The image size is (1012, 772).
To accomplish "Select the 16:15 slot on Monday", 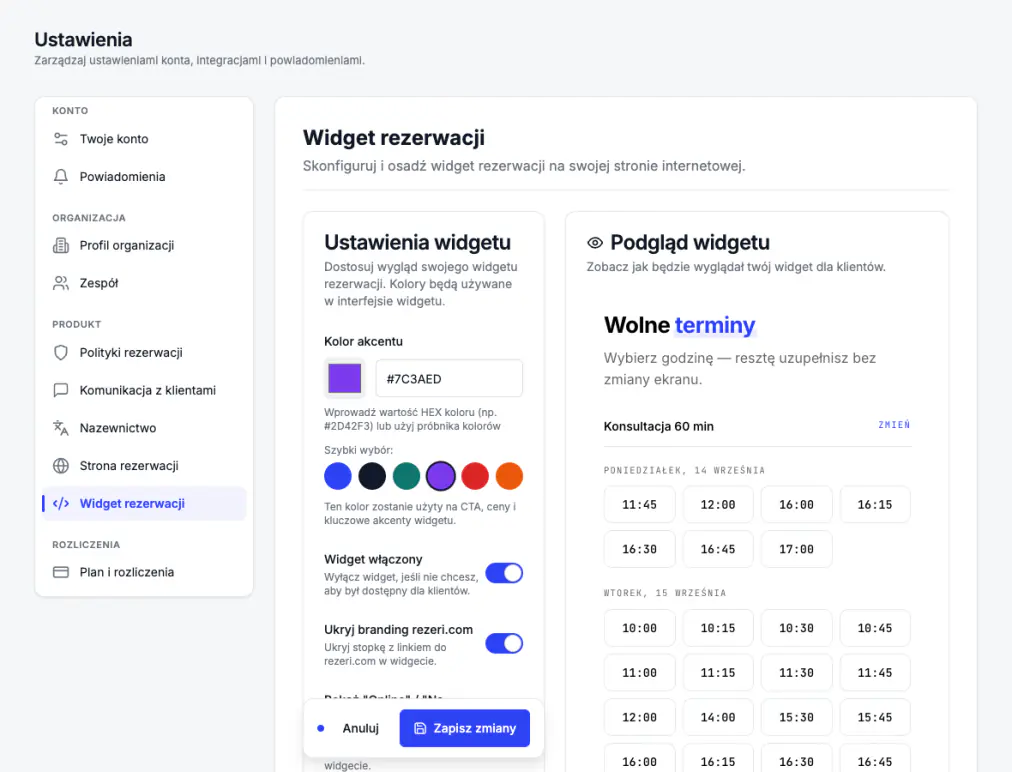I will click(x=875, y=505).
